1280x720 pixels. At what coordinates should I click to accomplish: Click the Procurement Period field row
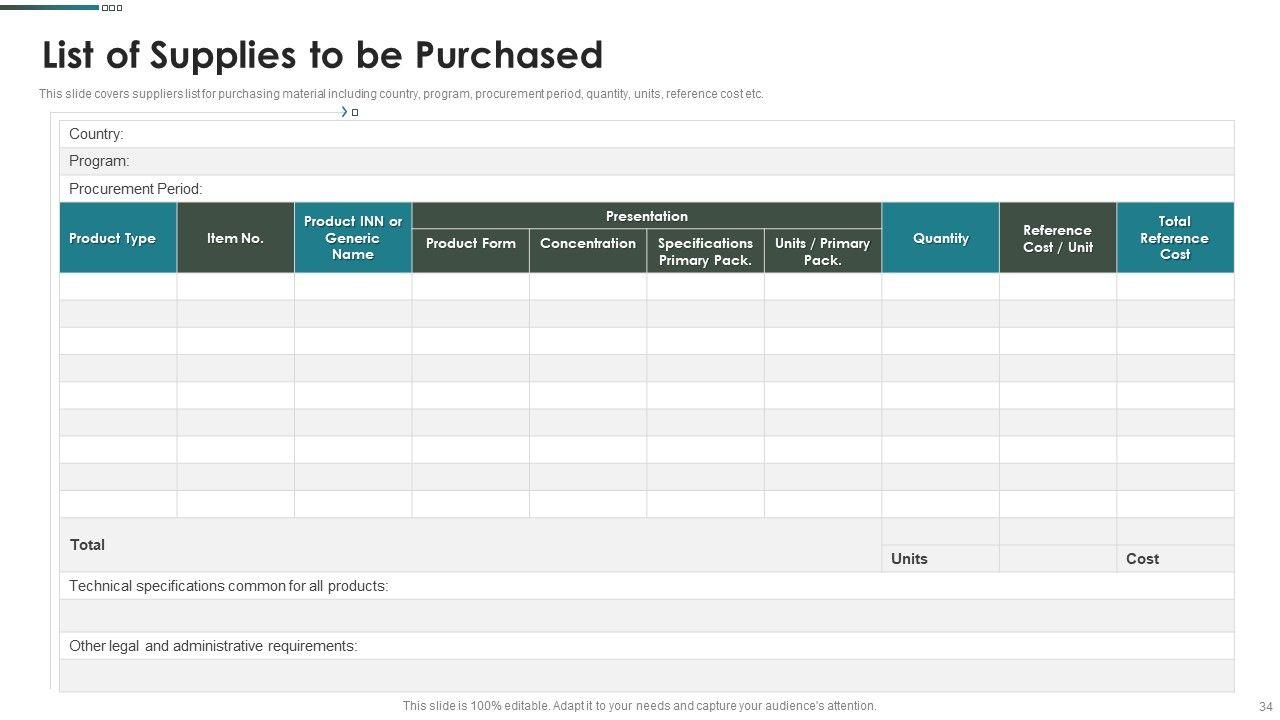pos(646,189)
